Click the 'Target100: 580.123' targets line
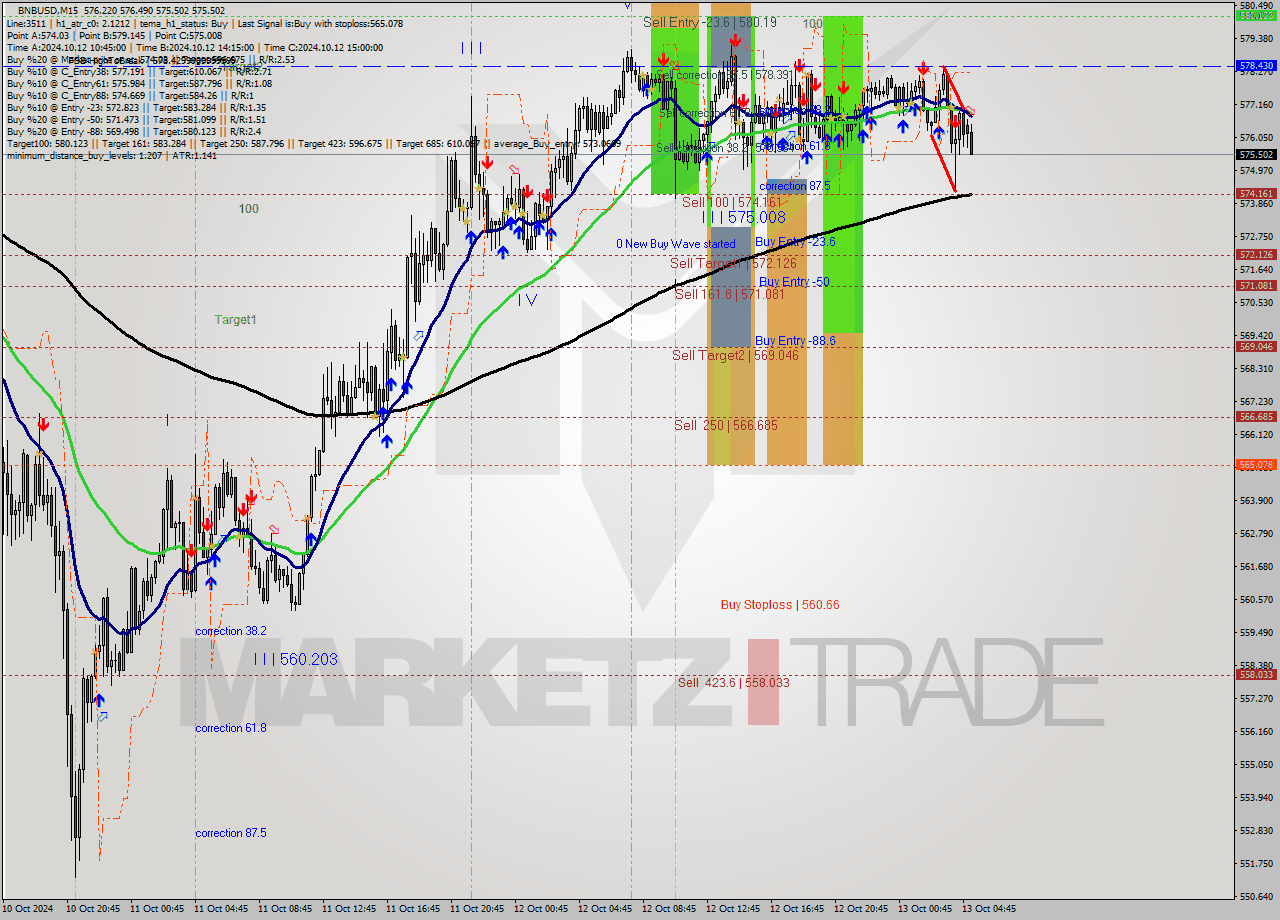Viewport: 1280px width, 920px height. coord(313,143)
